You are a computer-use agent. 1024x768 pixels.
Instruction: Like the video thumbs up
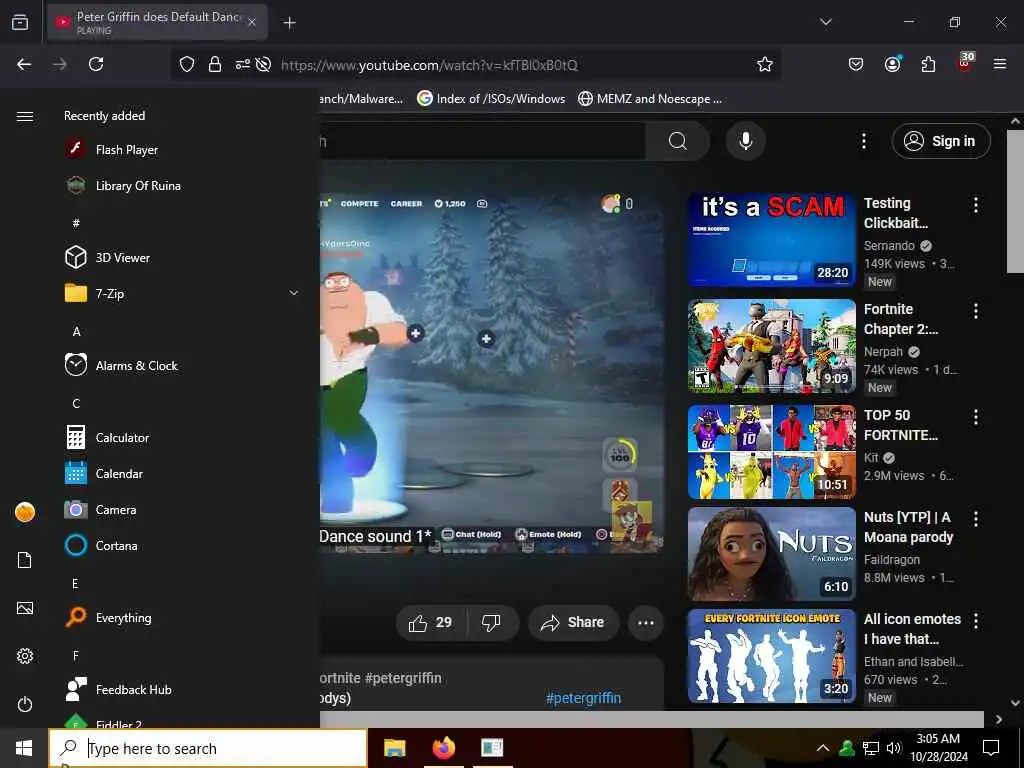click(x=430, y=622)
